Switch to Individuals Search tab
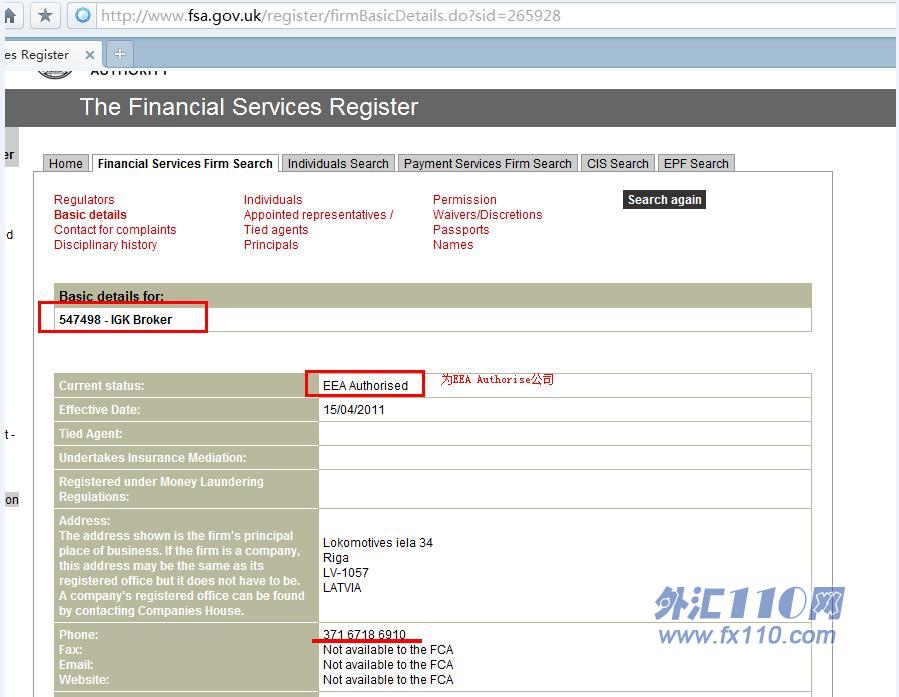Viewport: 899px width, 697px height. [338, 163]
